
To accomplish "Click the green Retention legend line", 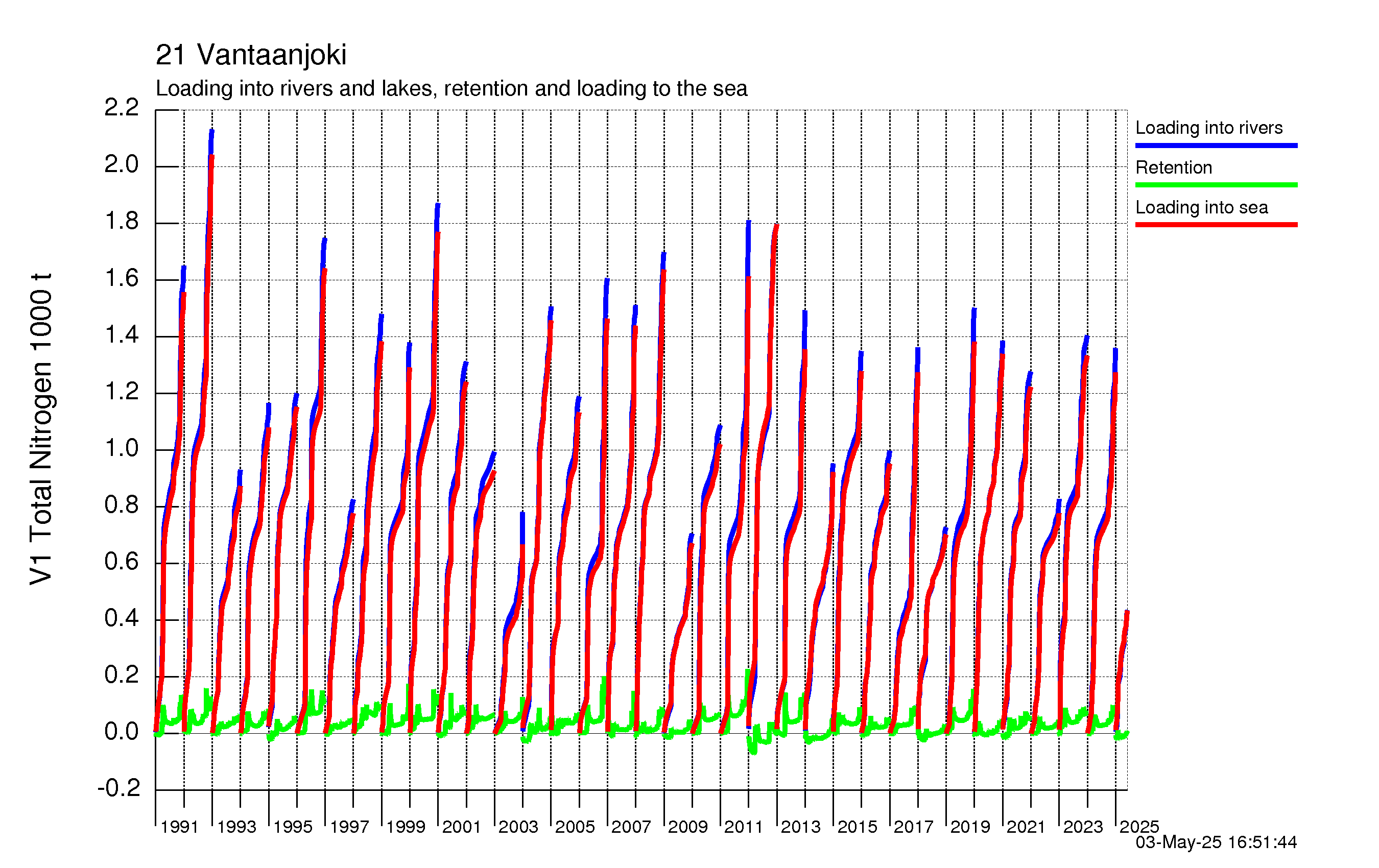I will (x=1217, y=185).
